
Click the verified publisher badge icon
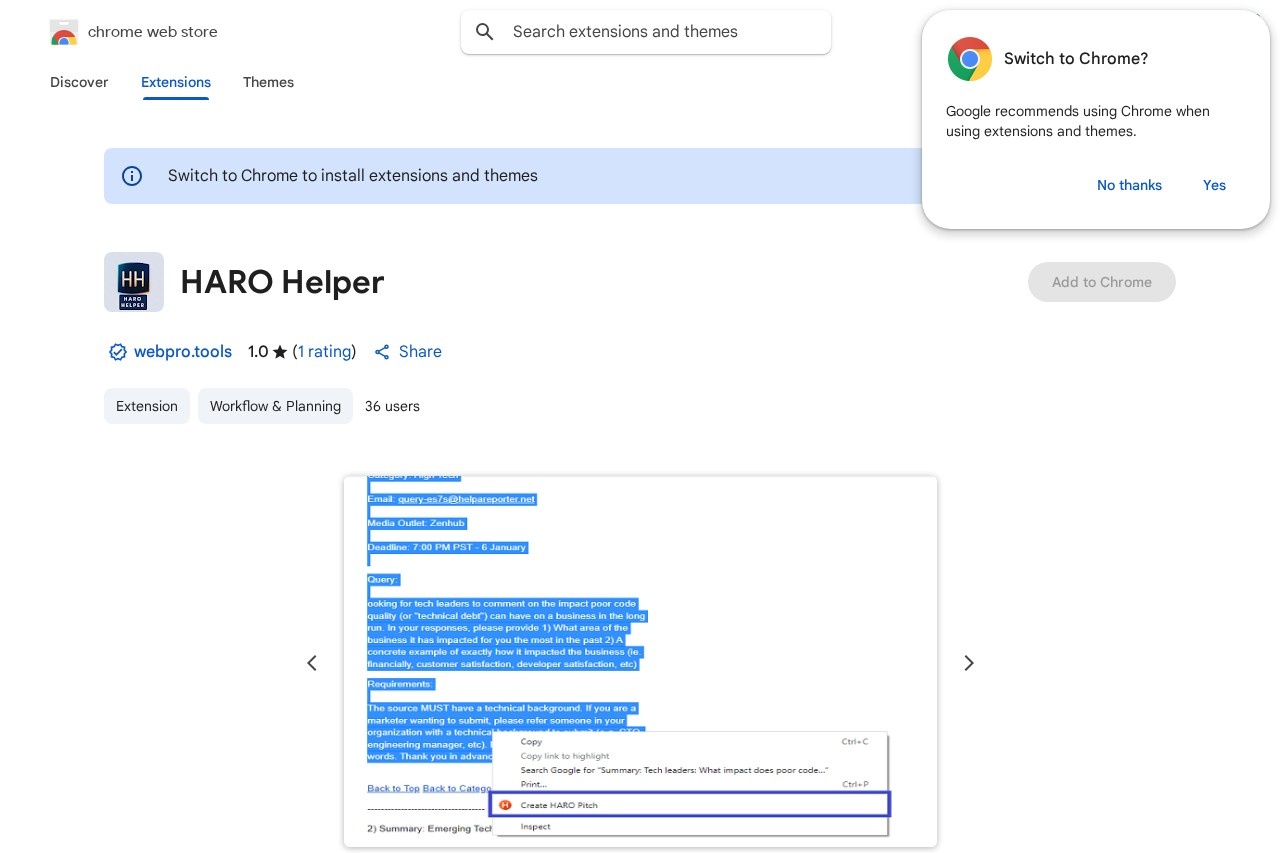(x=117, y=352)
